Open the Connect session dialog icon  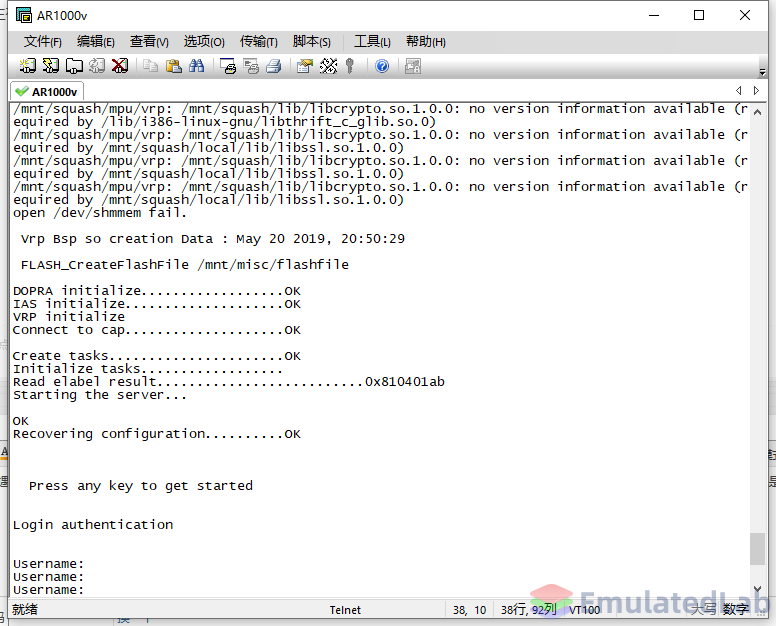28,66
